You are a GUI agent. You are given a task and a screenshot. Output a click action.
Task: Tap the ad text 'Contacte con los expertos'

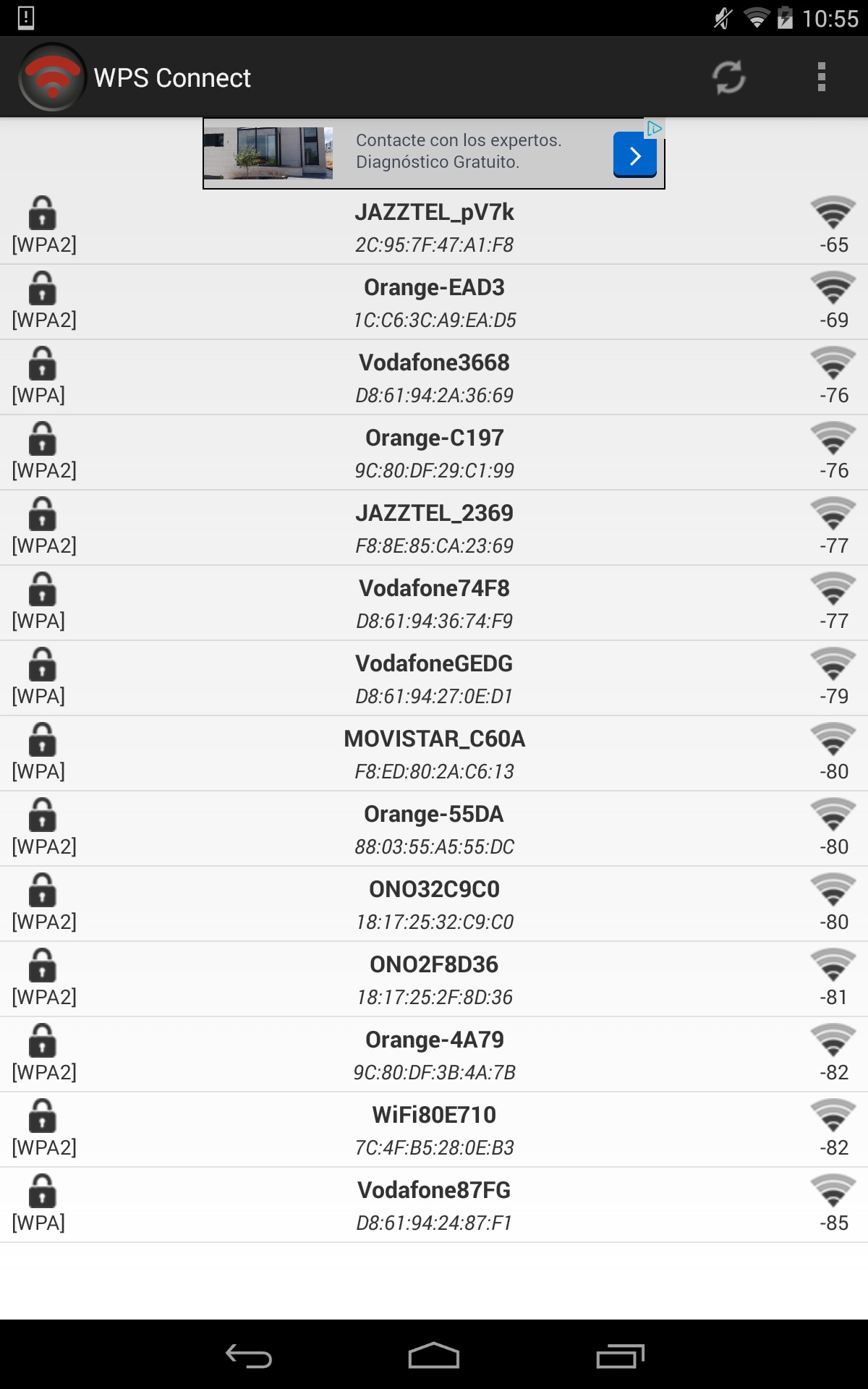tap(459, 140)
